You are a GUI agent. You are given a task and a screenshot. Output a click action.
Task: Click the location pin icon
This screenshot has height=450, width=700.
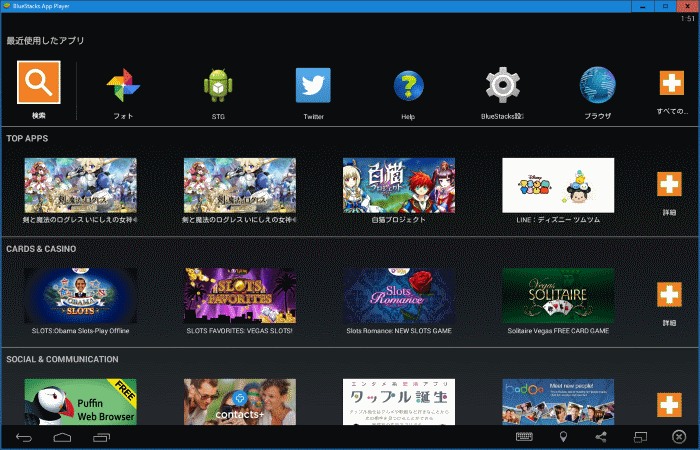pos(563,437)
